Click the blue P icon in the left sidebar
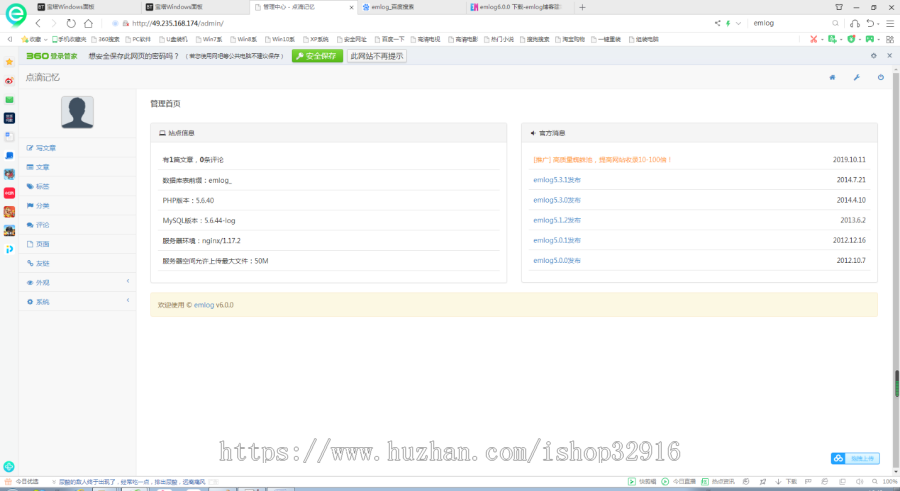The height and width of the screenshot is (491, 900). [9, 249]
